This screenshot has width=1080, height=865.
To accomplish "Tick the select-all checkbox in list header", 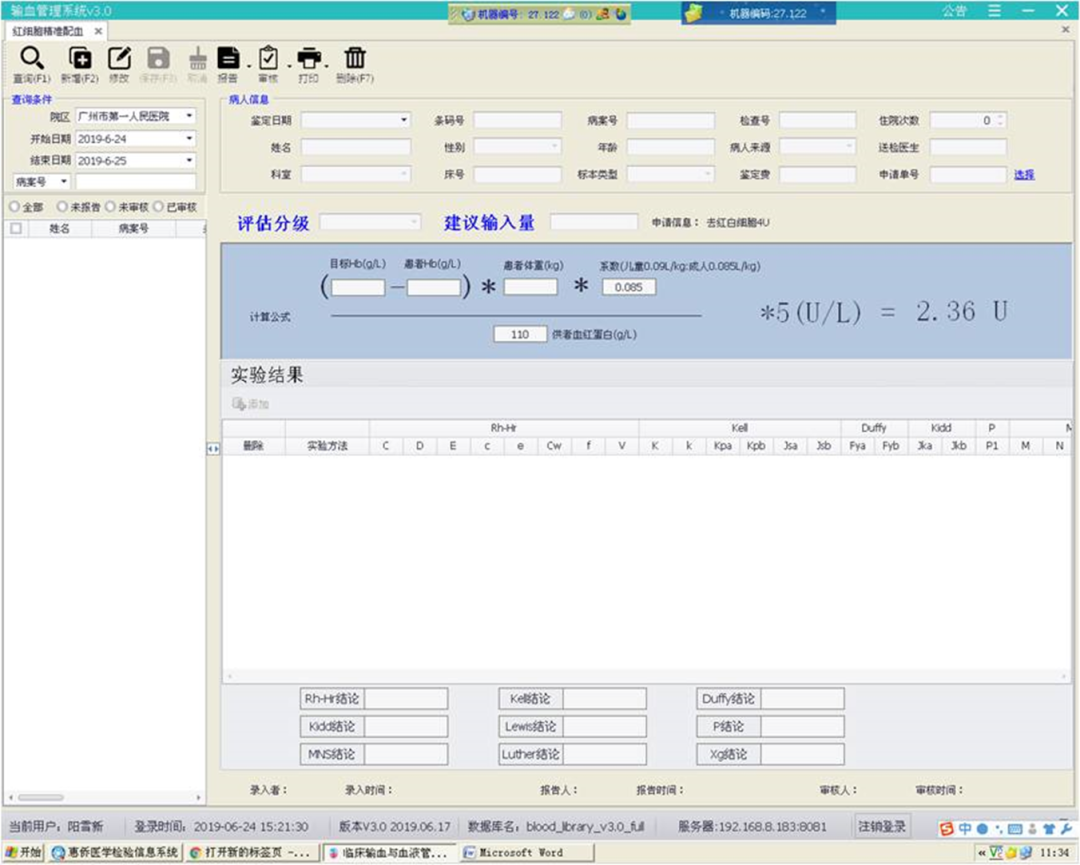I will [15, 228].
